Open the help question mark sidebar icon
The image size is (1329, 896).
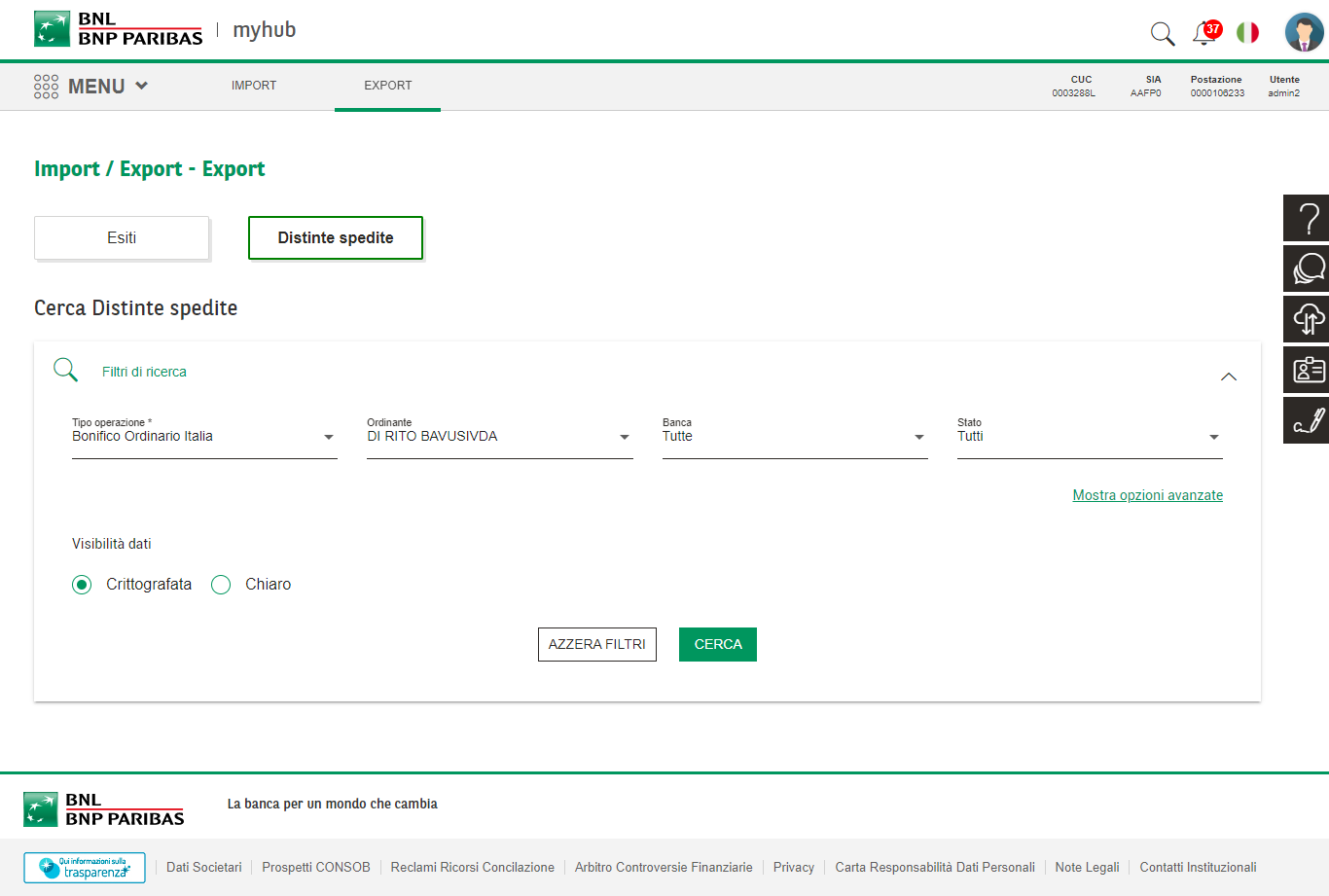coord(1307,218)
